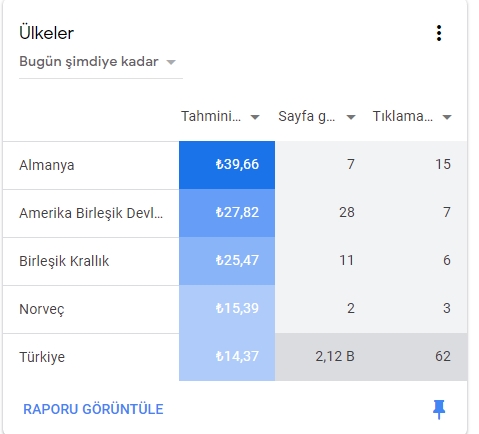The width and height of the screenshot is (479, 434).
Task: Click the ₺39,66 earnings cell
Action: (x=227, y=165)
